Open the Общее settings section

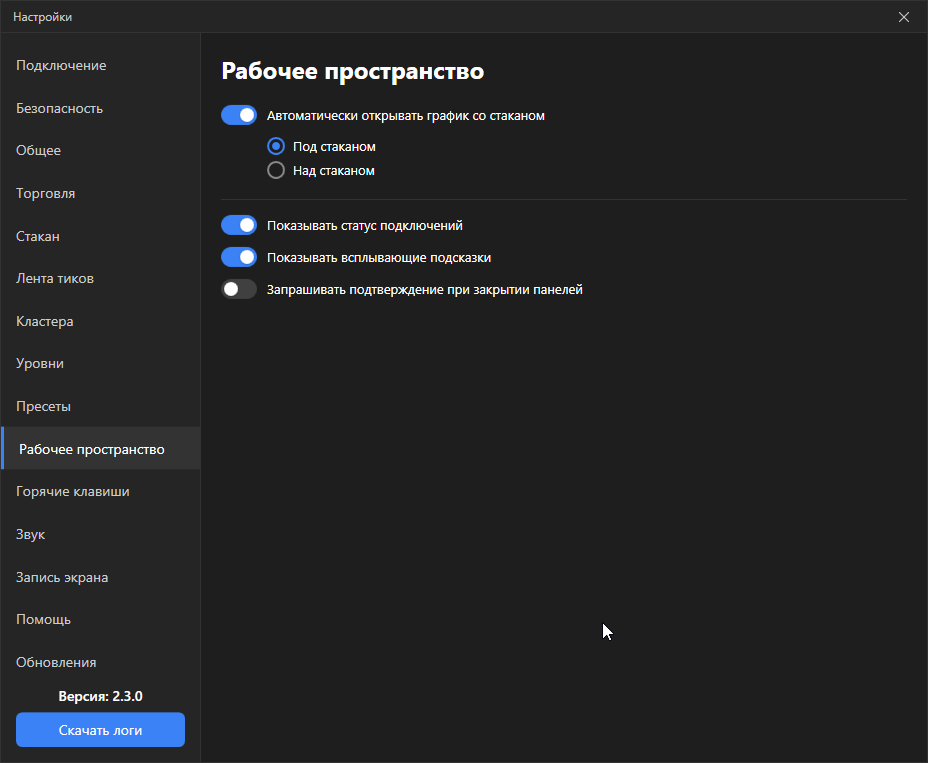[101, 150]
